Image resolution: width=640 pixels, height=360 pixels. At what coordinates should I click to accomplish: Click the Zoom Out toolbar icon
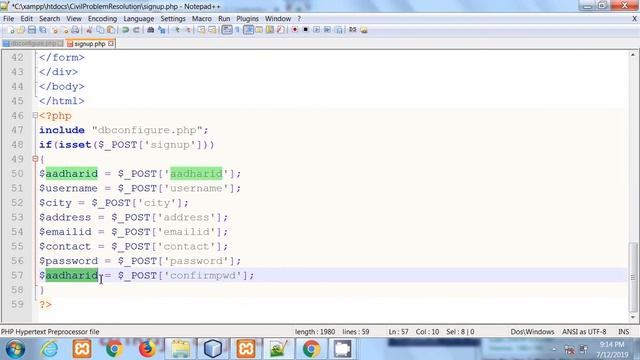188,30
